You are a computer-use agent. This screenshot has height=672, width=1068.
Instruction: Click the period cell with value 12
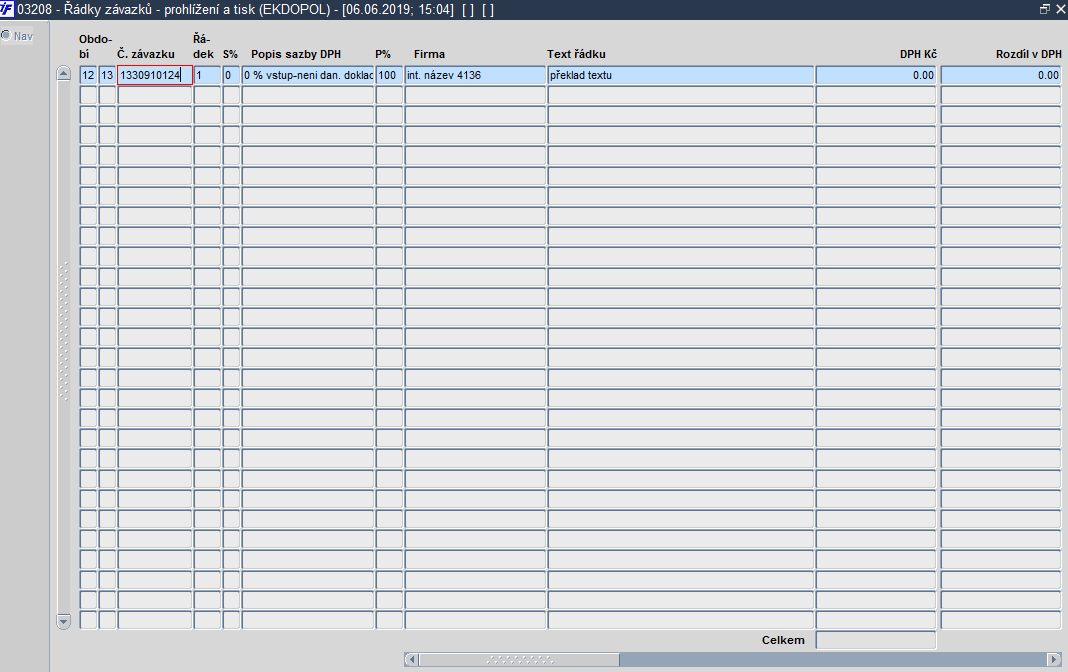pyautogui.click(x=88, y=75)
